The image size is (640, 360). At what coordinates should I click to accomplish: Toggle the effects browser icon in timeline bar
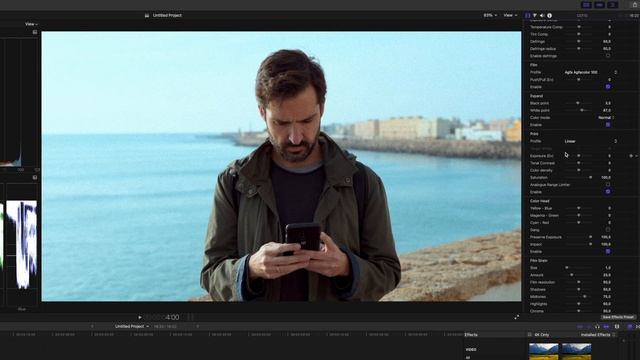630,327
